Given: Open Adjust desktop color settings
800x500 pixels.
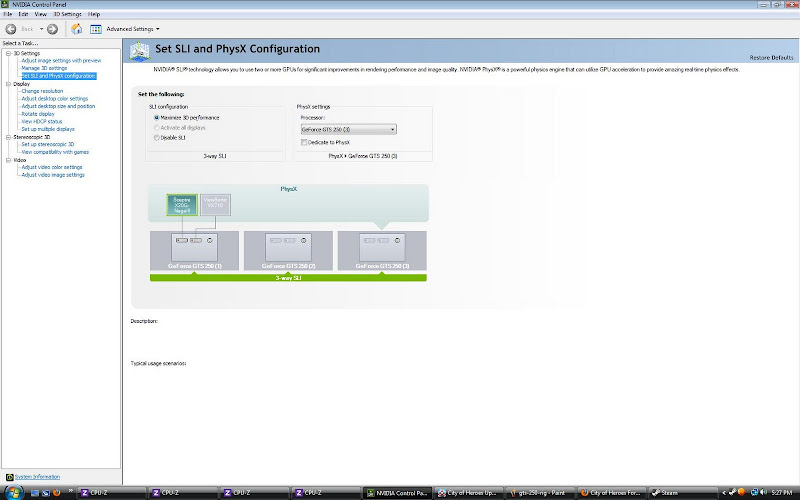Looking at the screenshot, I should coord(55,98).
